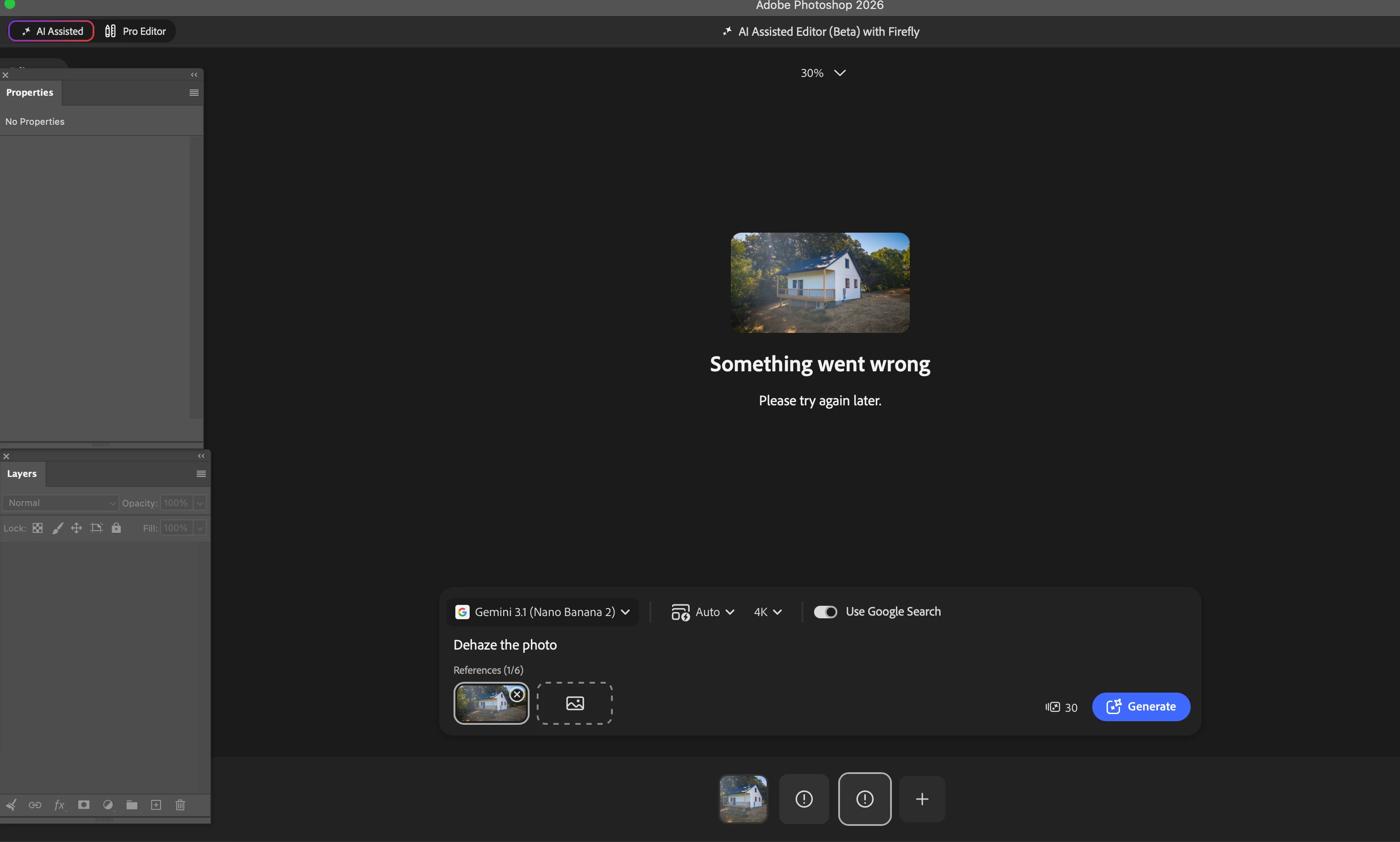The height and width of the screenshot is (842, 1400).
Task: Open the 30% zoom level dropdown
Action: 823,72
